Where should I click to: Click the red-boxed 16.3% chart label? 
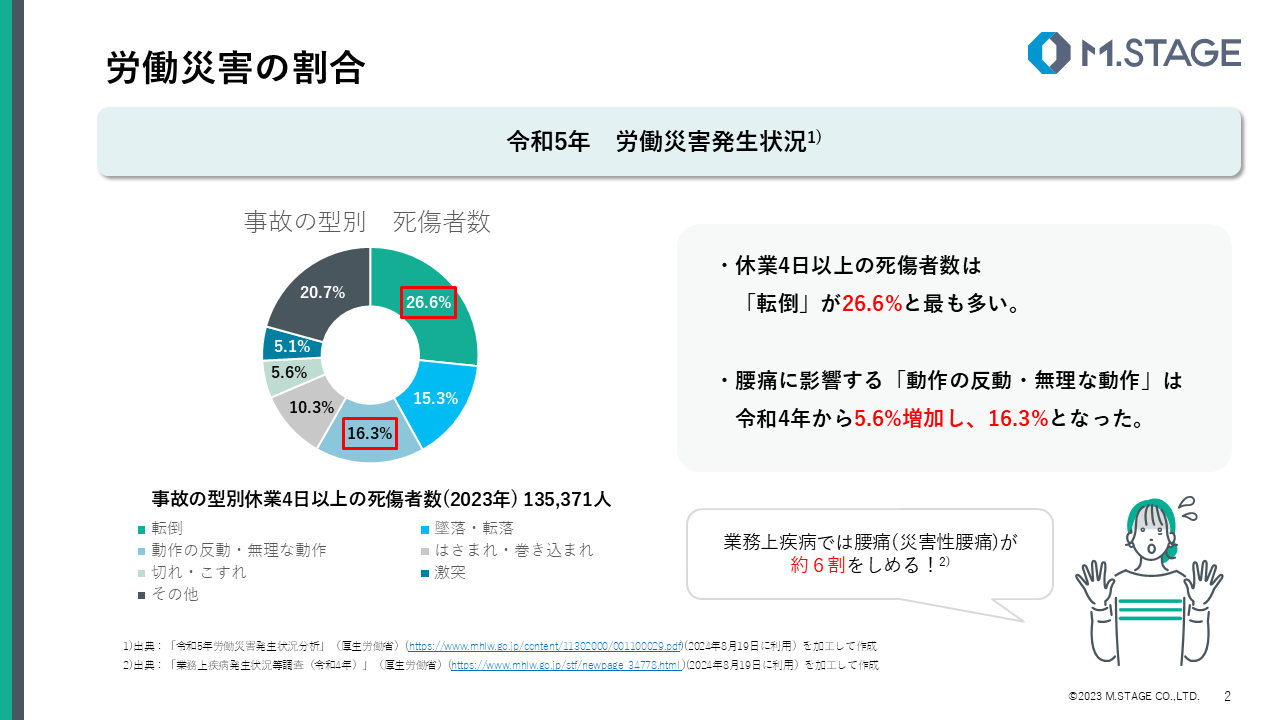(x=369, y=434)
